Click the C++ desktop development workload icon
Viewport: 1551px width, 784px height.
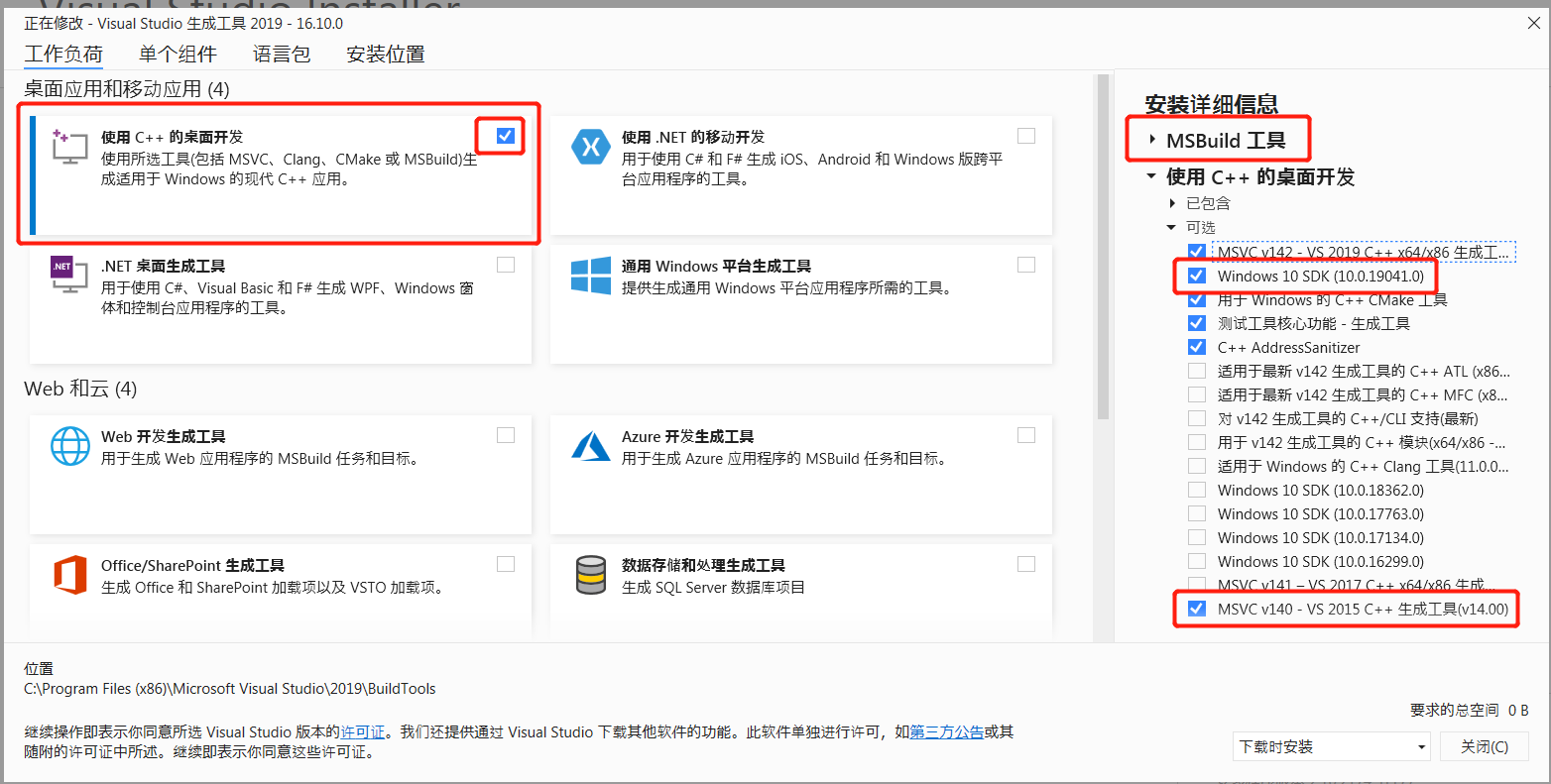(70, 147)
